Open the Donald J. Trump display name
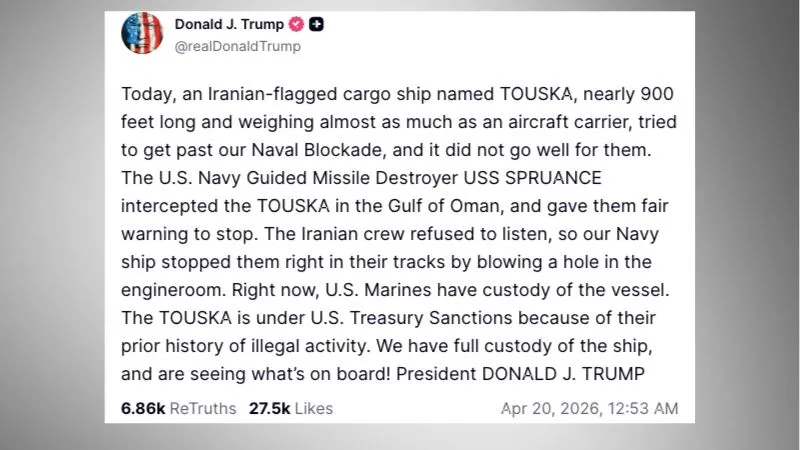The image size is (800, 450). pos(230,24)
